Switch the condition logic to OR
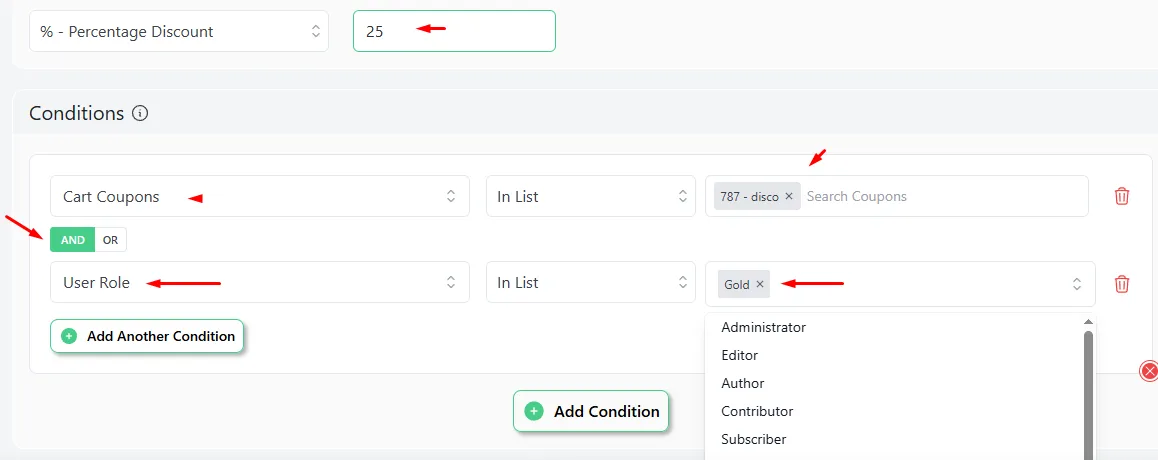The image size is (1158, 460). click(x=111, y=240)
